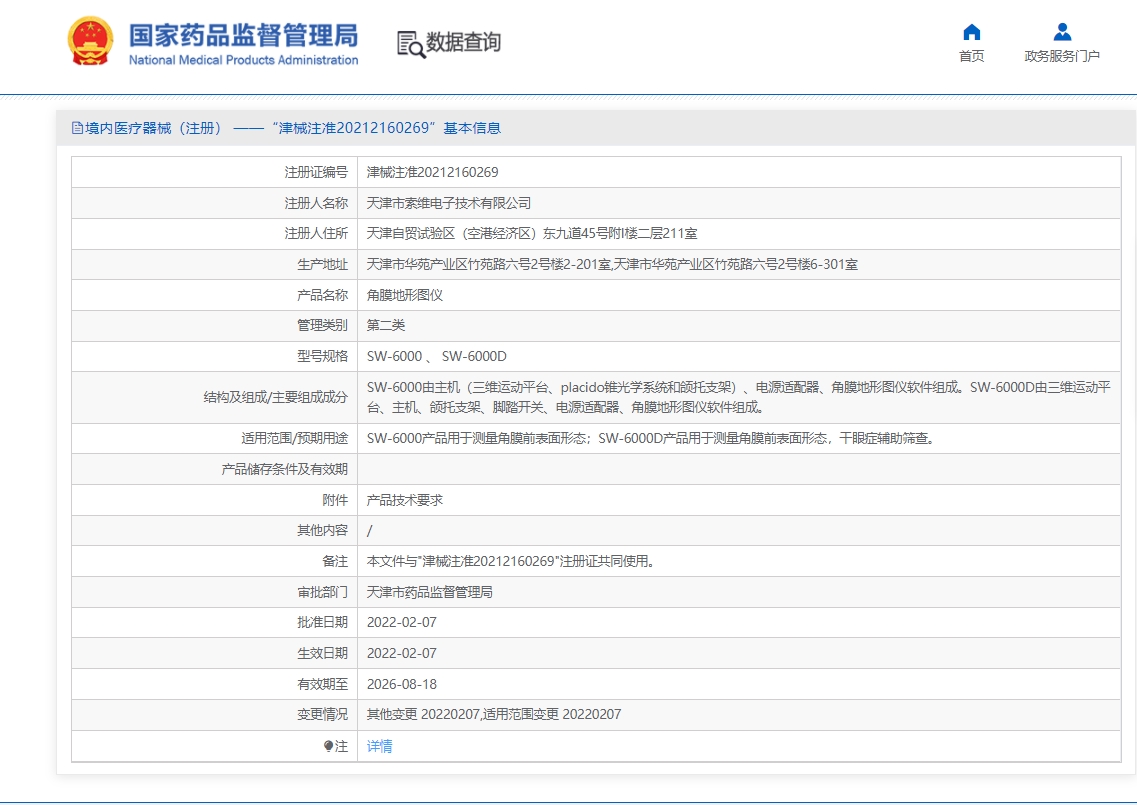Screen dimensions: 1137x805
Task: Click the 注册证编号 label
Action: pos(316,173)
